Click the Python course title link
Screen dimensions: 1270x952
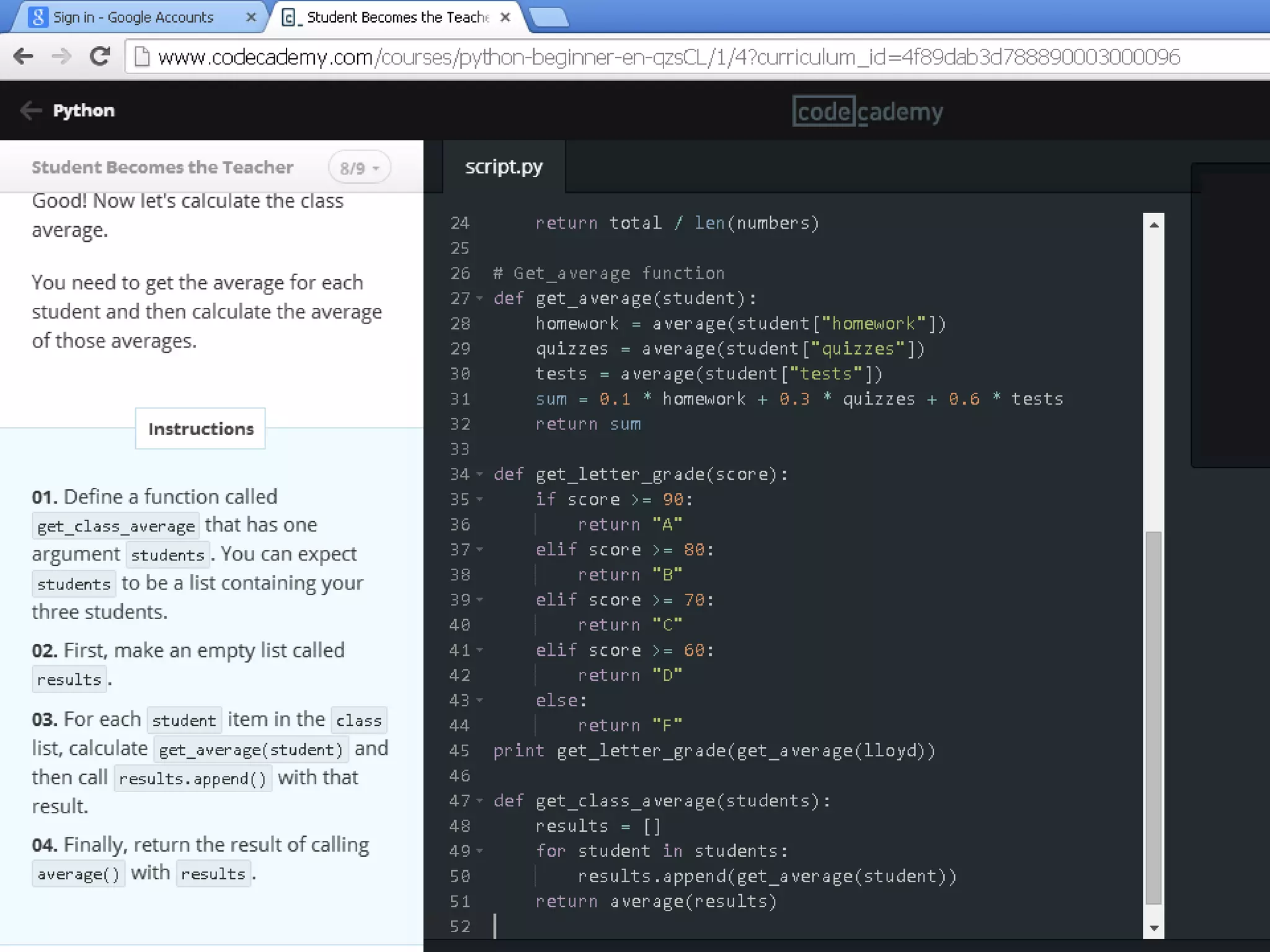[x=84, y=110]
